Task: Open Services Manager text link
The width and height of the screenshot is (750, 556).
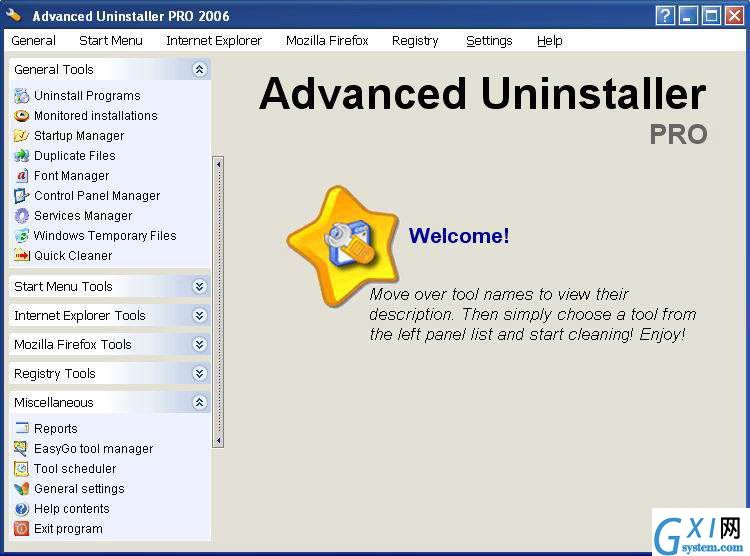Action: click(83, 216)
